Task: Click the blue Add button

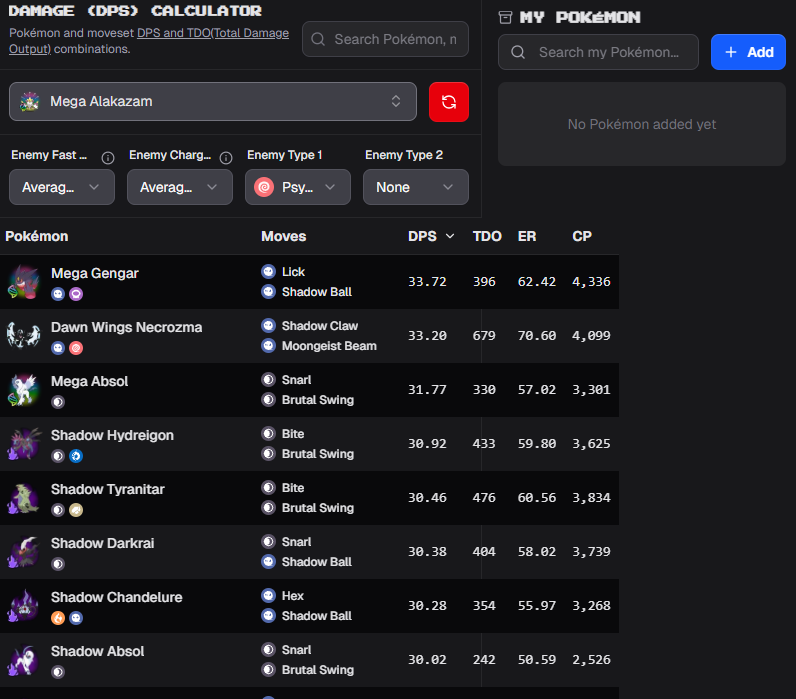Action: tap(748, 52)
